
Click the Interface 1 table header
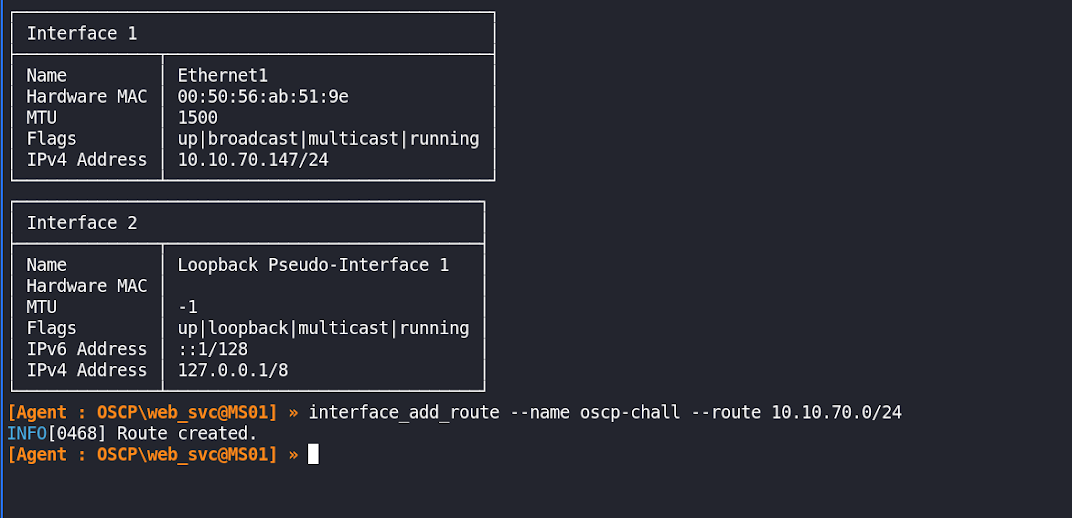(82, 33)
